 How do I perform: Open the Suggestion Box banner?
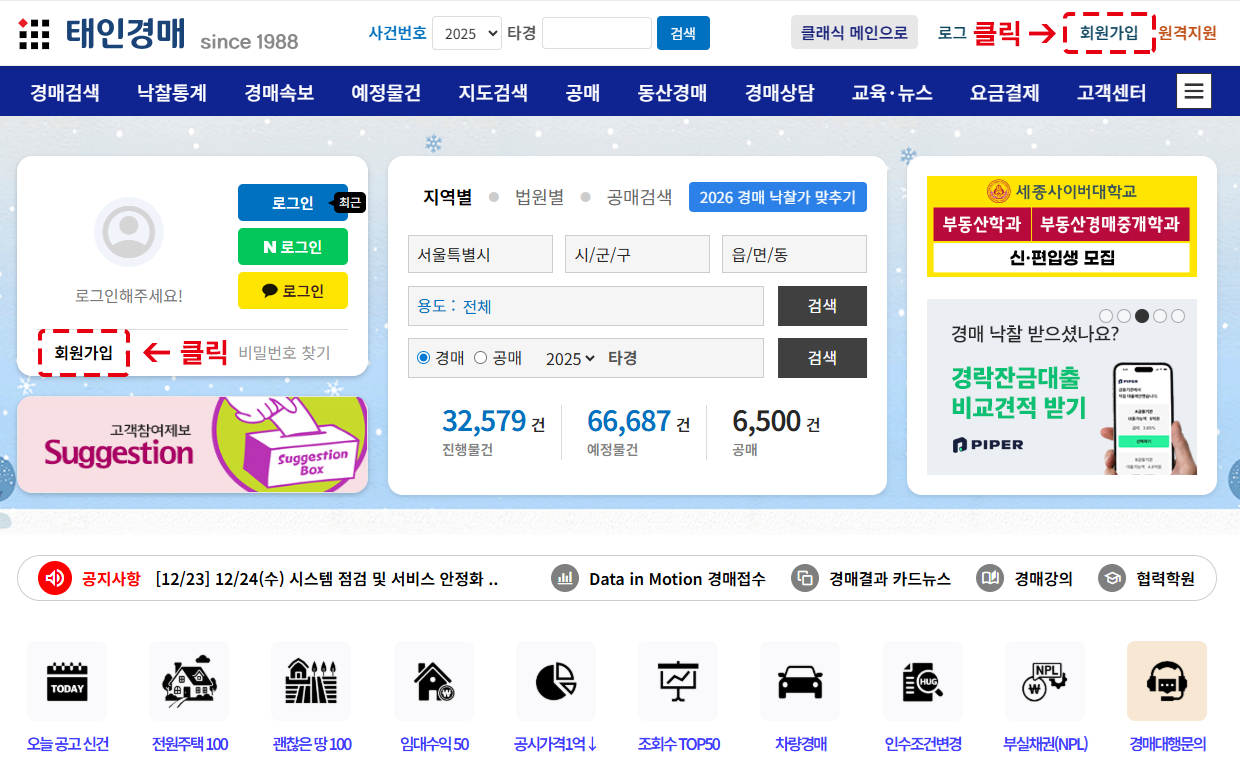[192, 445]
